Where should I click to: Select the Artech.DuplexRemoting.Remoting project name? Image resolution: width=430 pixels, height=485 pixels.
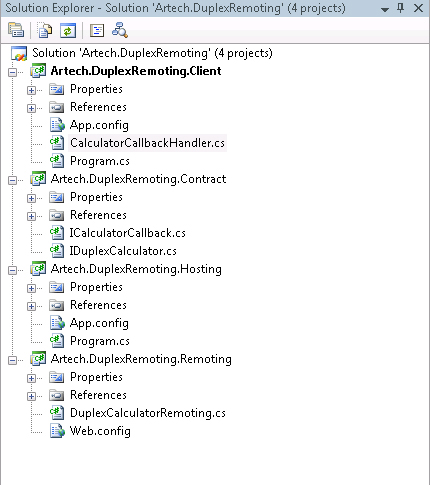pyautogui.click(x=141, y=359)
